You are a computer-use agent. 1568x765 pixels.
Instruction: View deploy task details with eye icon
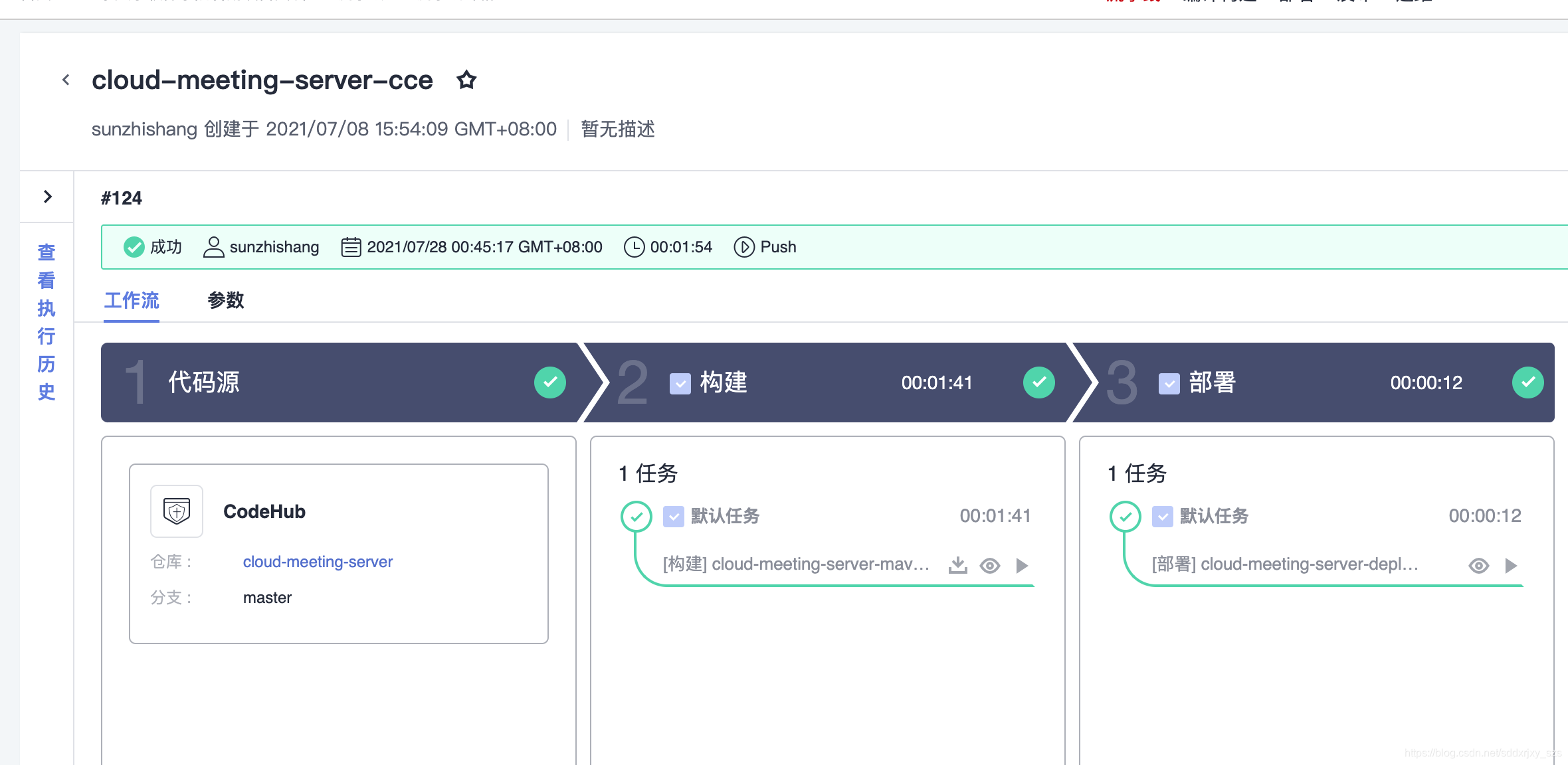(1479, 566)
